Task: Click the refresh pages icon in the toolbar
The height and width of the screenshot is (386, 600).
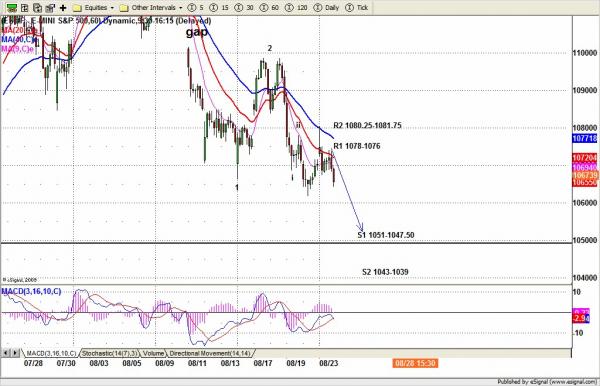Action: [37, 8]
